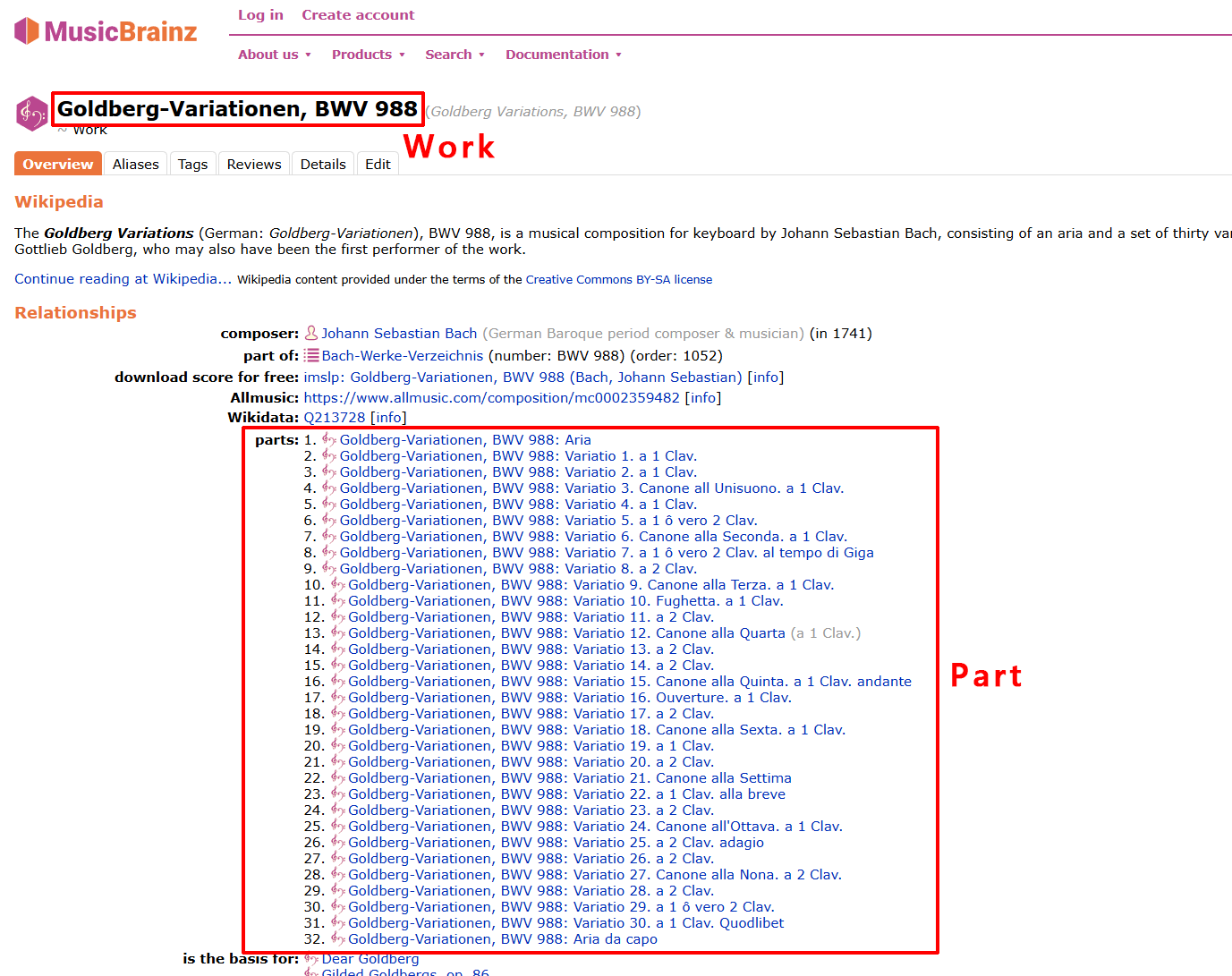1232x976 pixels.
Task: Click the work icon beside Dear Goldberg
Action: coord(311,959)
